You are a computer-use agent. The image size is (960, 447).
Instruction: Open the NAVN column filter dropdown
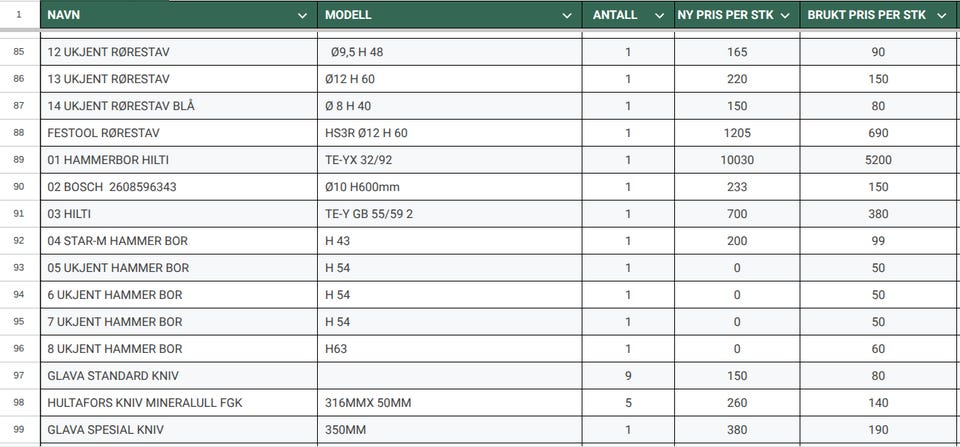pyautogui.click(x=302, y=16)
